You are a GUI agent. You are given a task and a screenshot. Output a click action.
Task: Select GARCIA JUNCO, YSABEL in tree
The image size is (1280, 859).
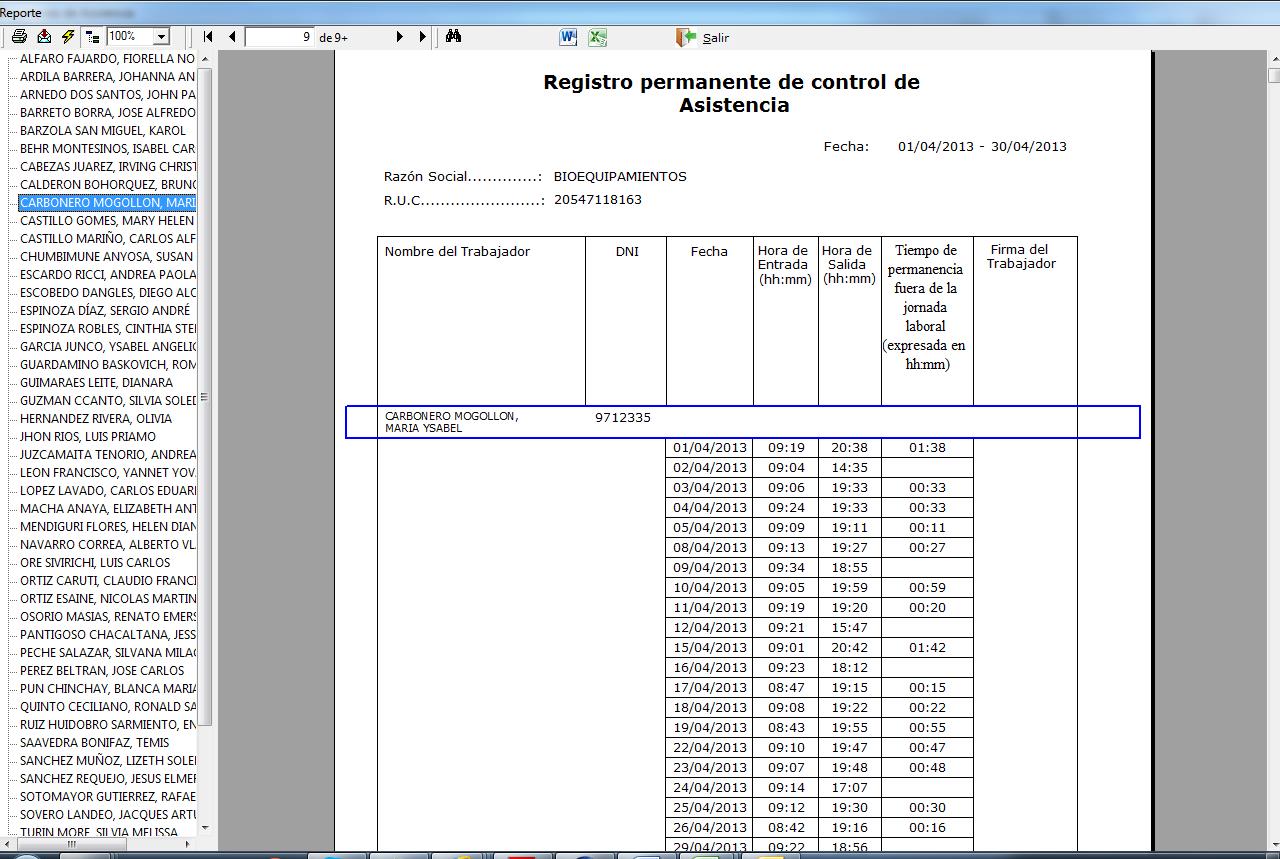click(x=107, y=346)
